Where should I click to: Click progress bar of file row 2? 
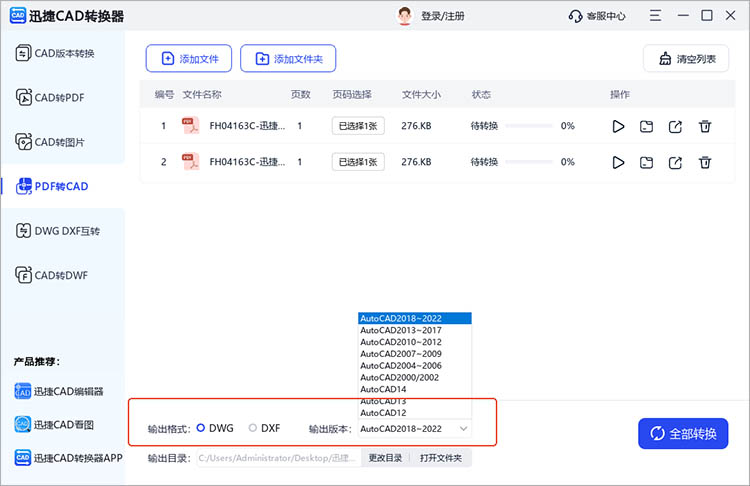tap(529, 162)
